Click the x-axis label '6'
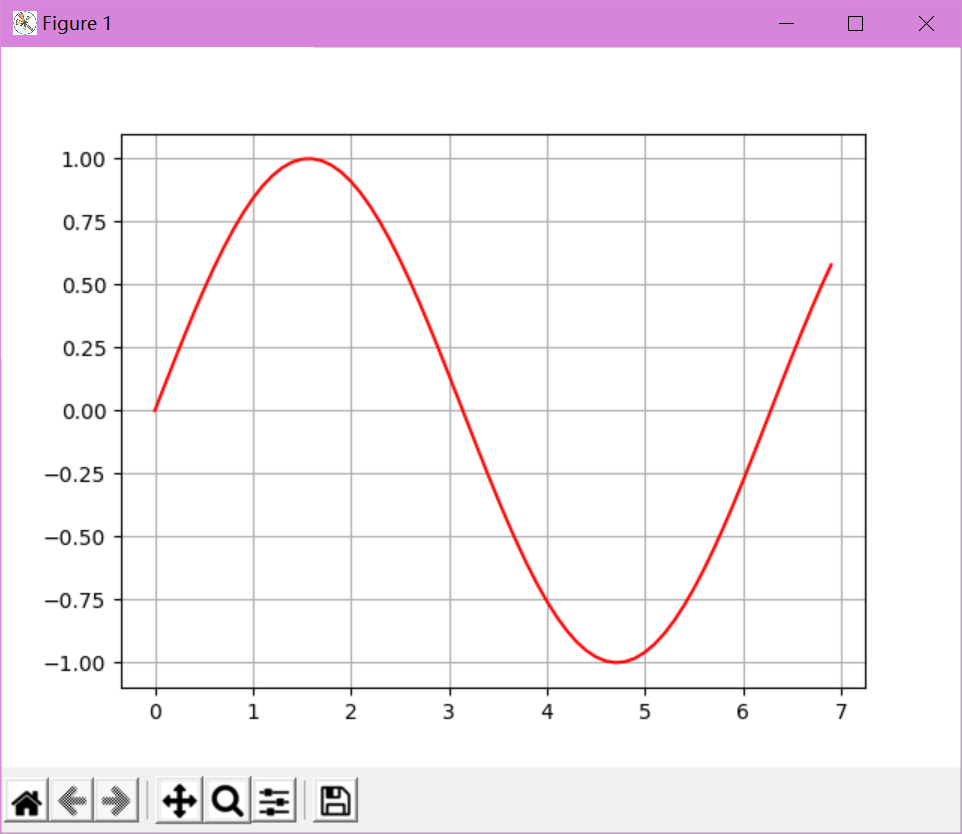962x834 pixels. pos(743,712)
